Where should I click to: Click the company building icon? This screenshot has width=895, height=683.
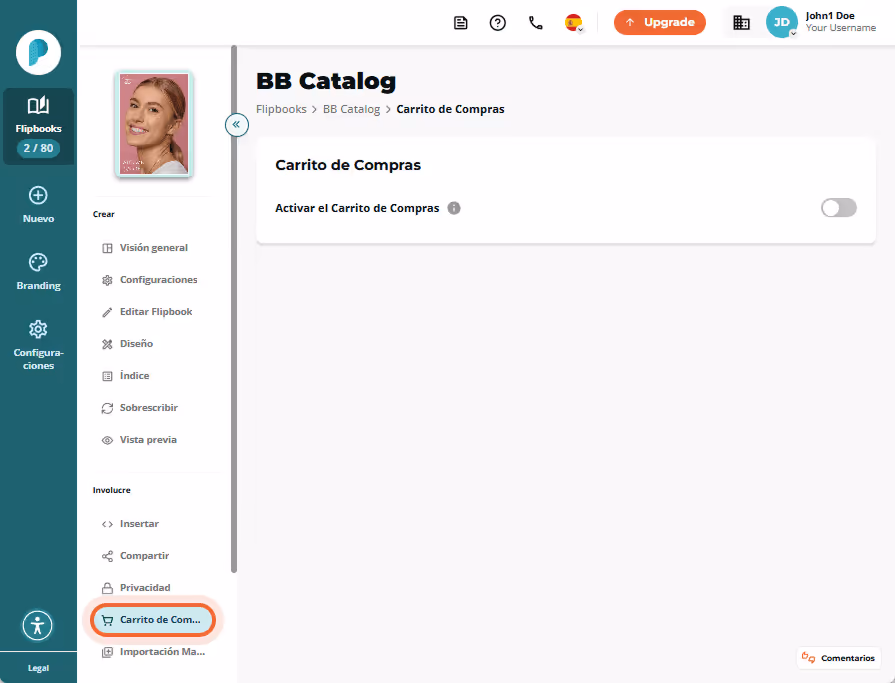tap(741, 23)
